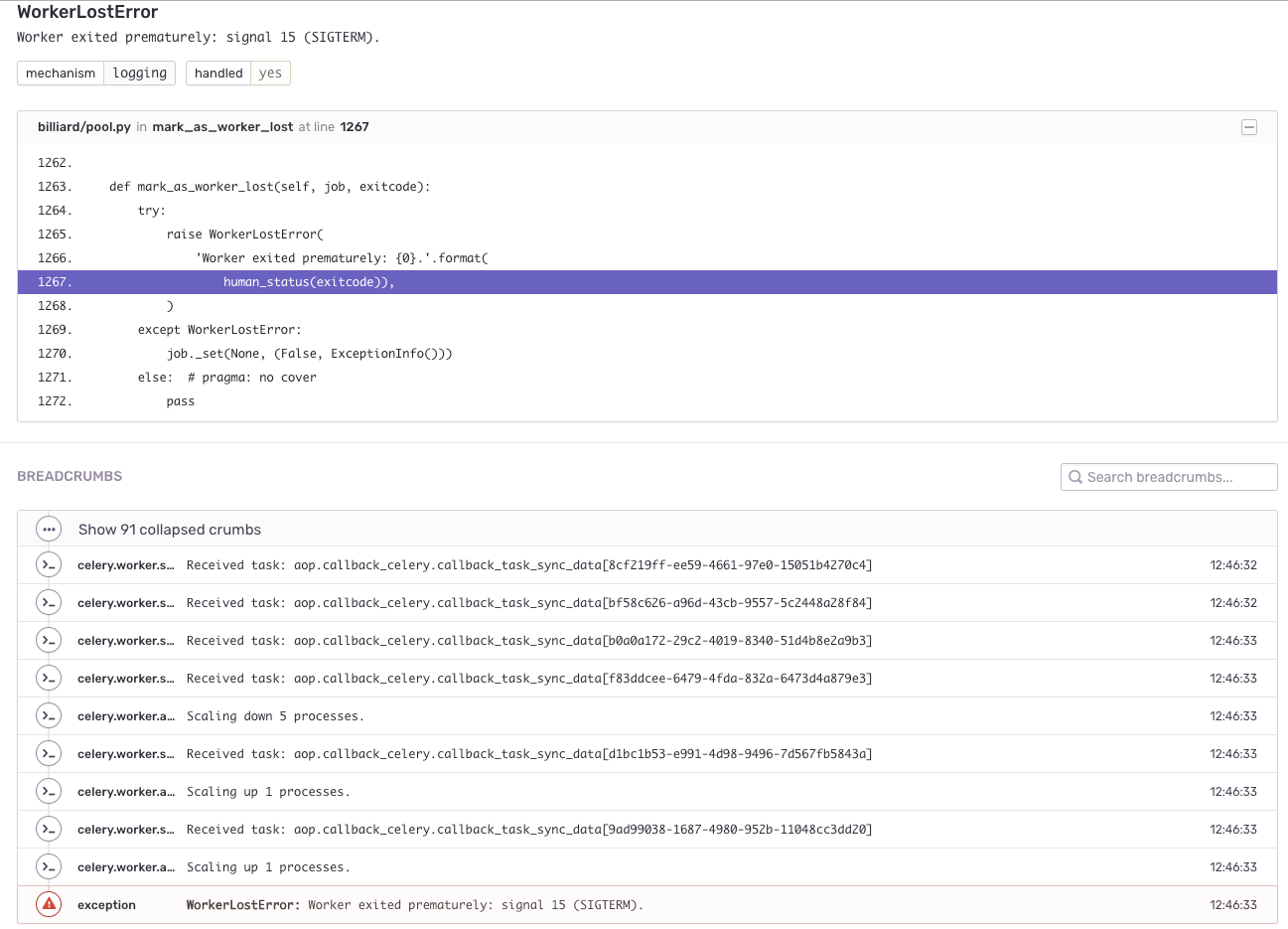1288x929 pixels.
Task: Click the exception crumb WorkerLostError message
Action: coord(415,905)
